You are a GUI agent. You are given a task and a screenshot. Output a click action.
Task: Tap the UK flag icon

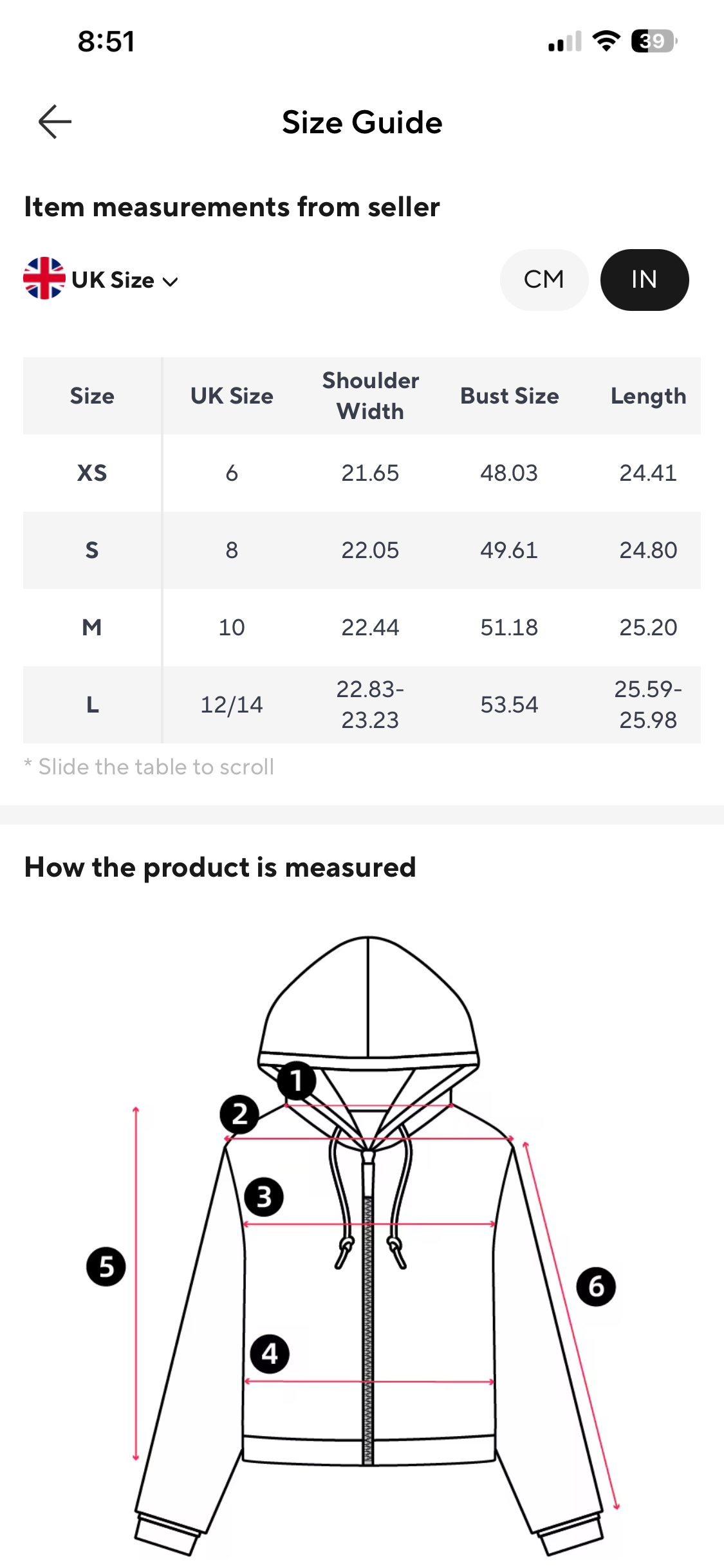44,279
